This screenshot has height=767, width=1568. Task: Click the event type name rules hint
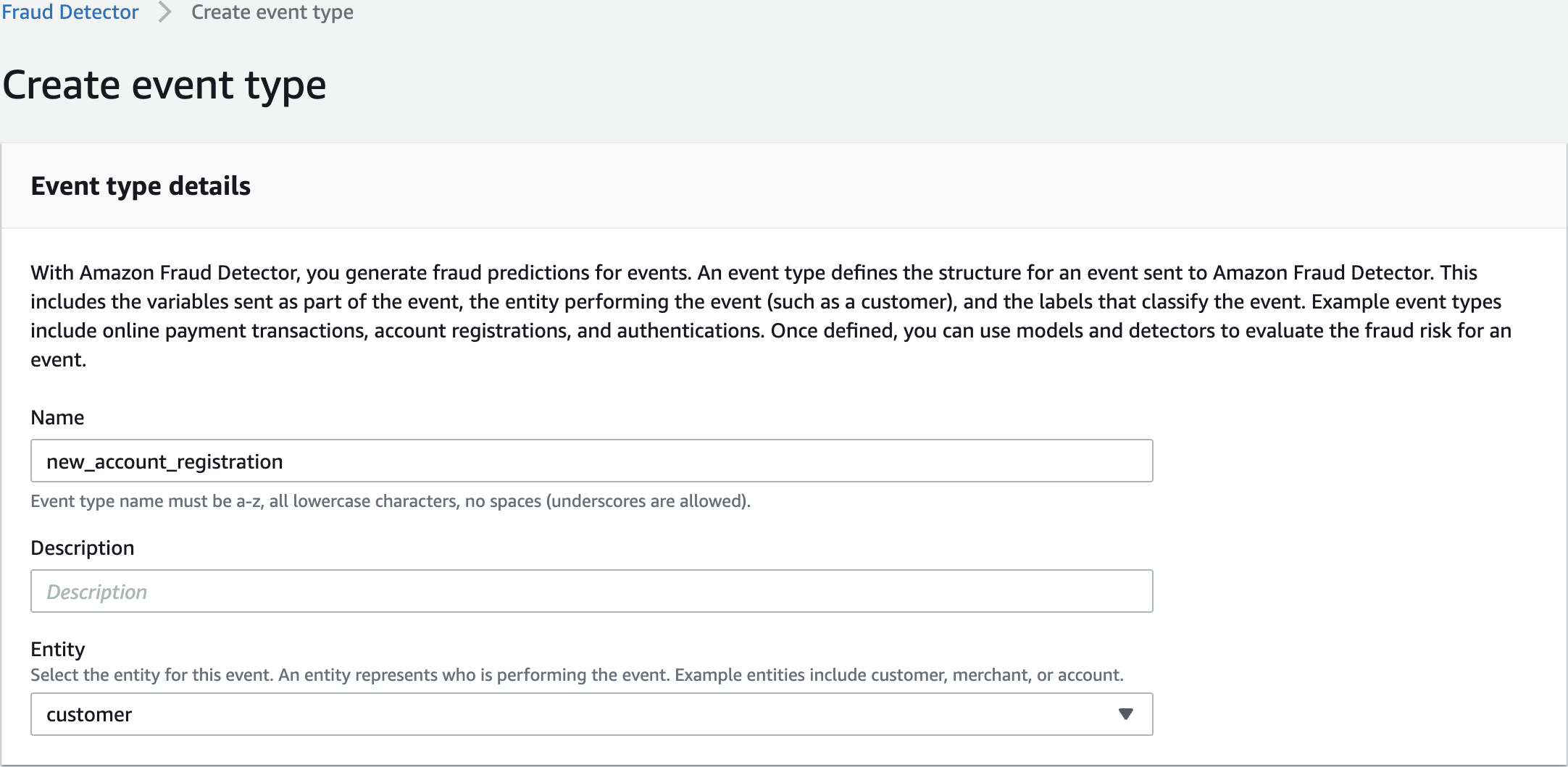(391, 501)
